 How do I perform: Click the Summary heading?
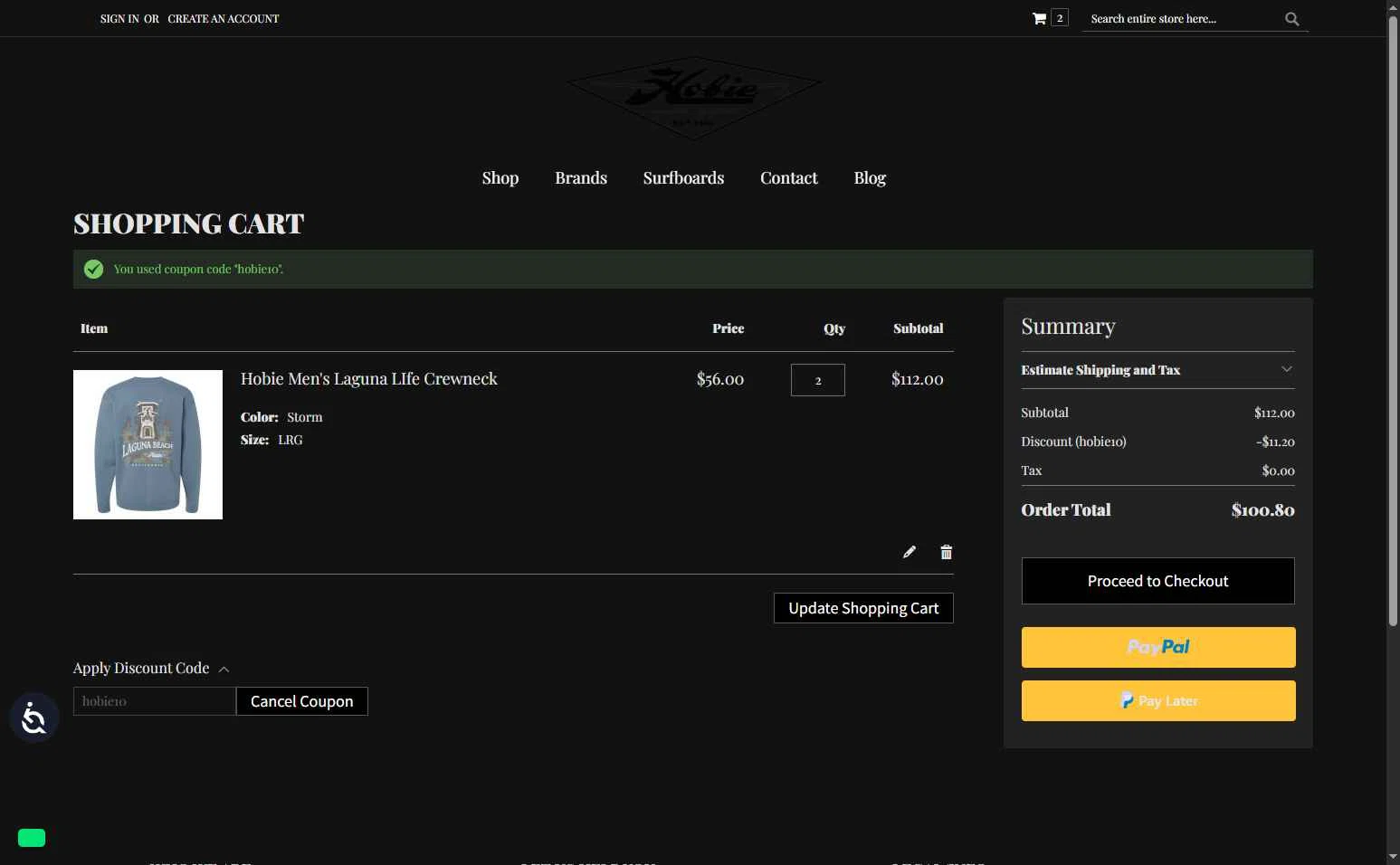click(x=1068, y=326)
